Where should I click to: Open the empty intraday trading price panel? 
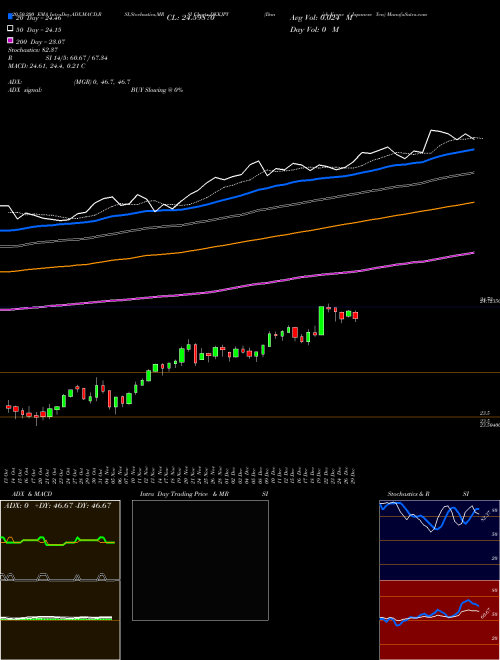point(200,560)
